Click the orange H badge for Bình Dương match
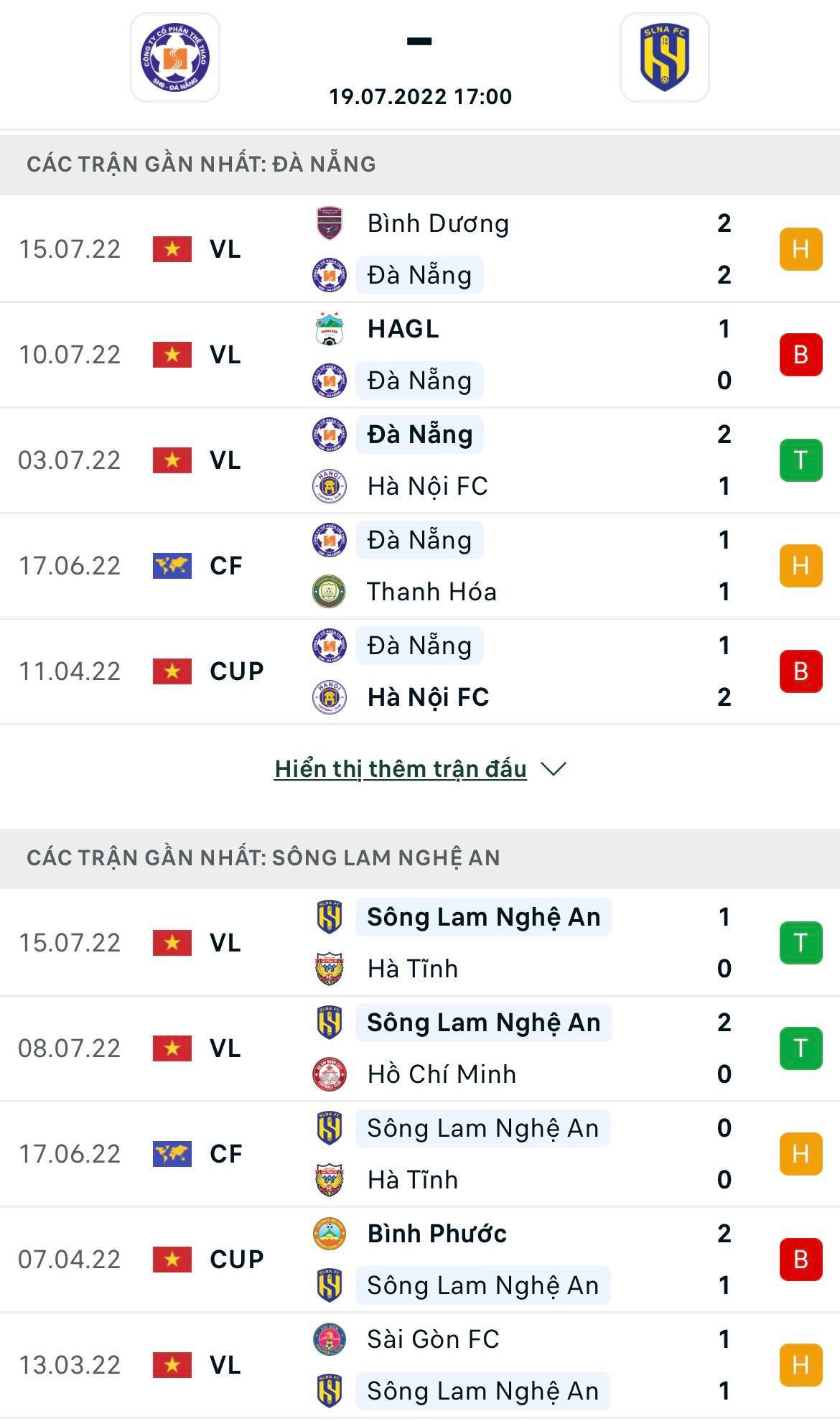 click(x=801, y=249)
